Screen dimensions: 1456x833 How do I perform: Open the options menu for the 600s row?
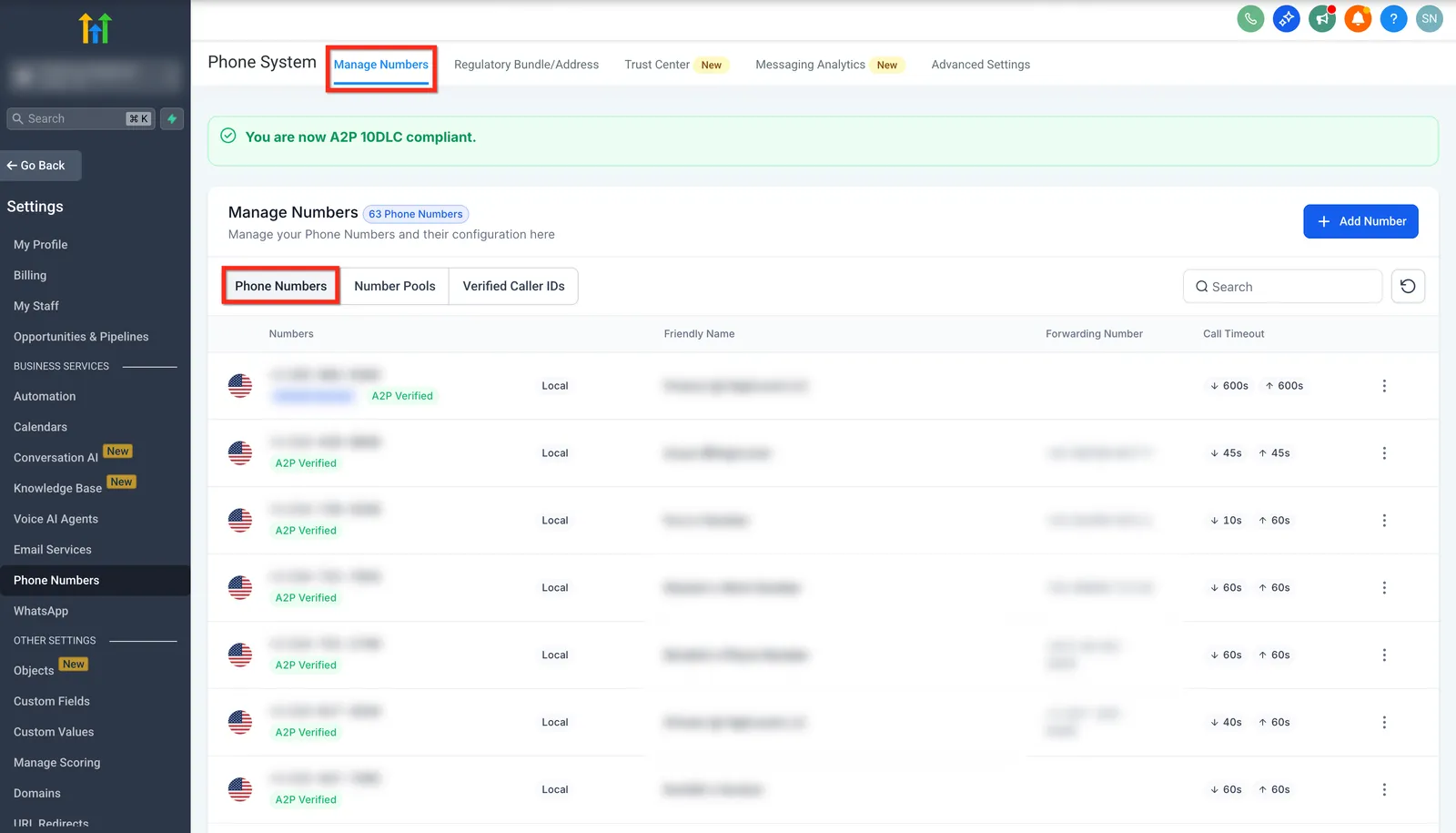[1384, 386]
